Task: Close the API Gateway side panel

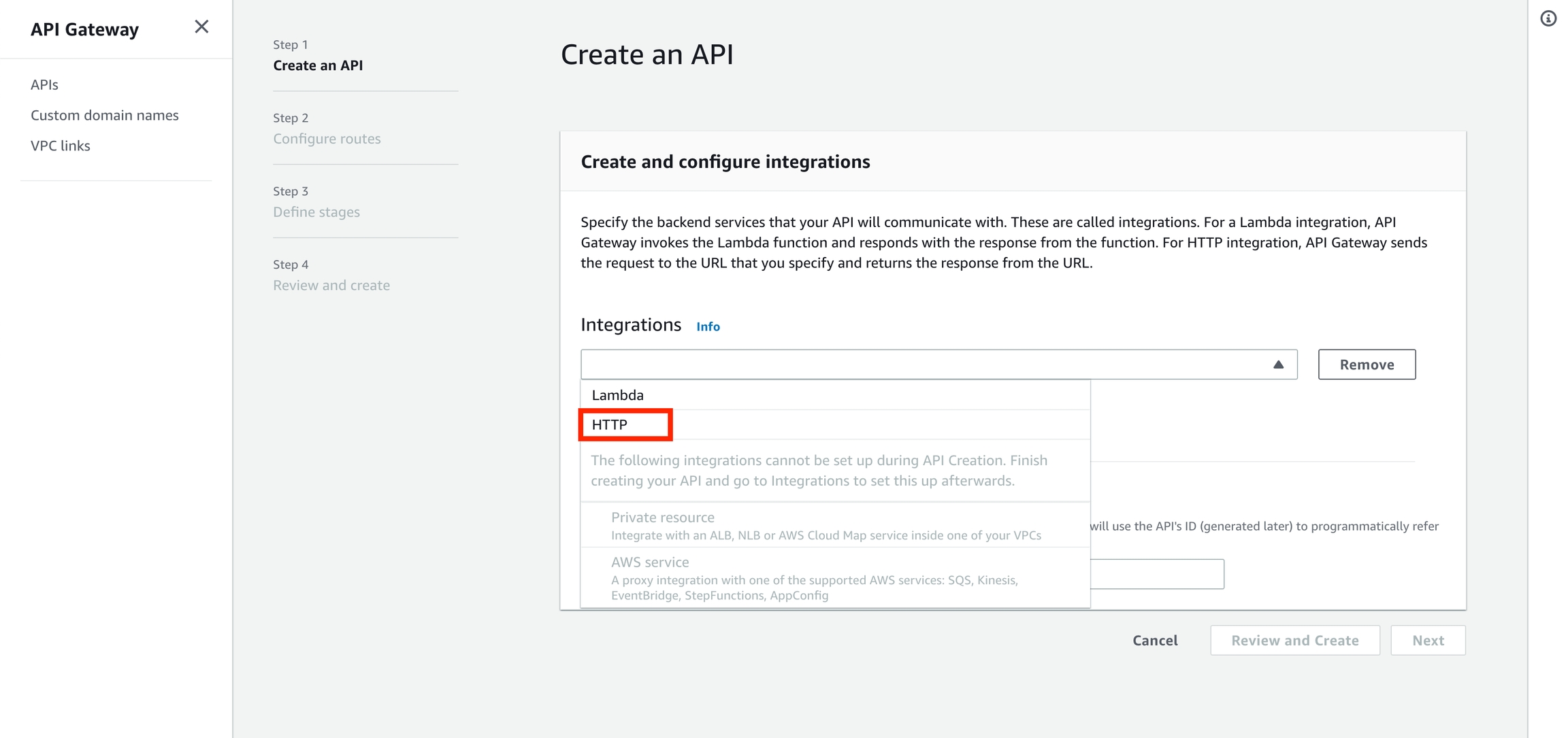Action: 201,27
